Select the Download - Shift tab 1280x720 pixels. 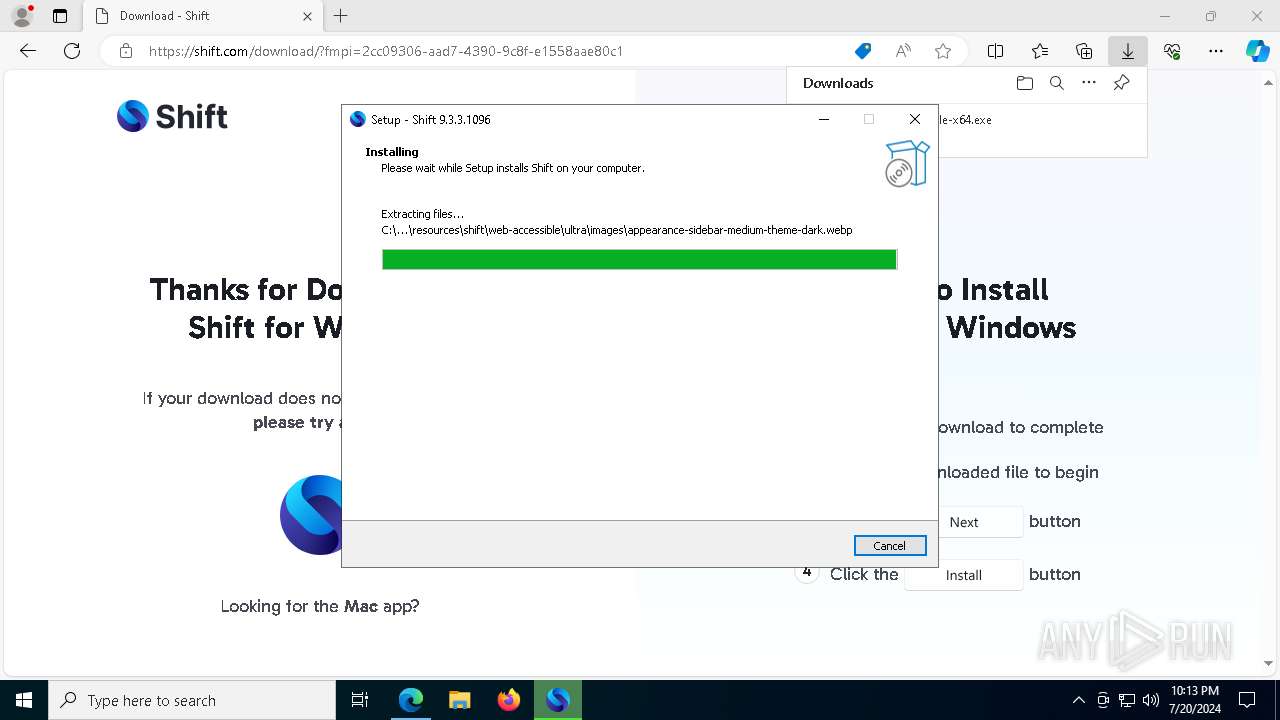point(201,16)
